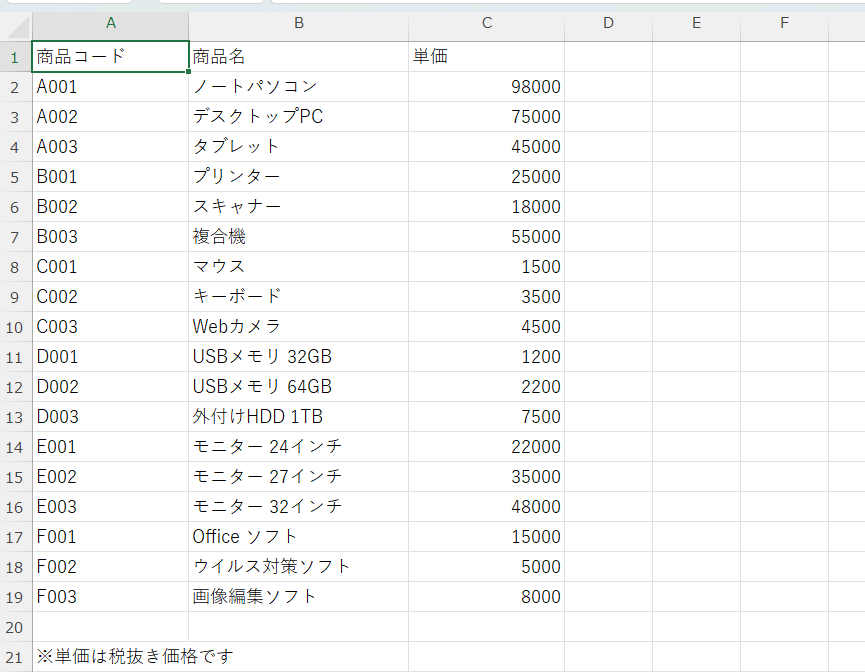Select the Office ソフト cell
Viewport: 865px width, 672px height.
(298, 536)
